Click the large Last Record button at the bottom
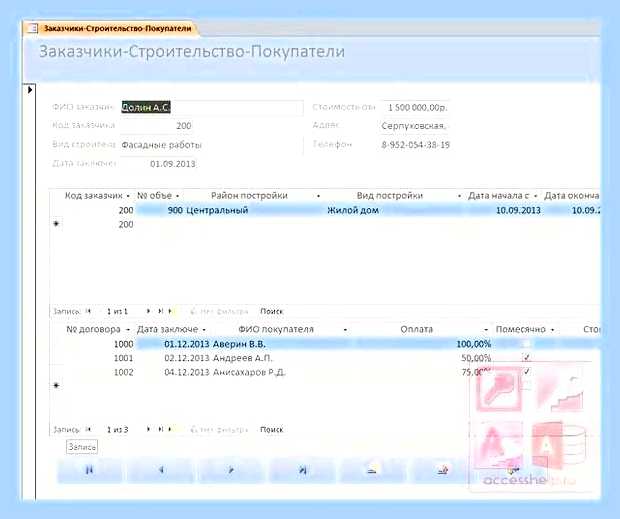 coord(302,470)
